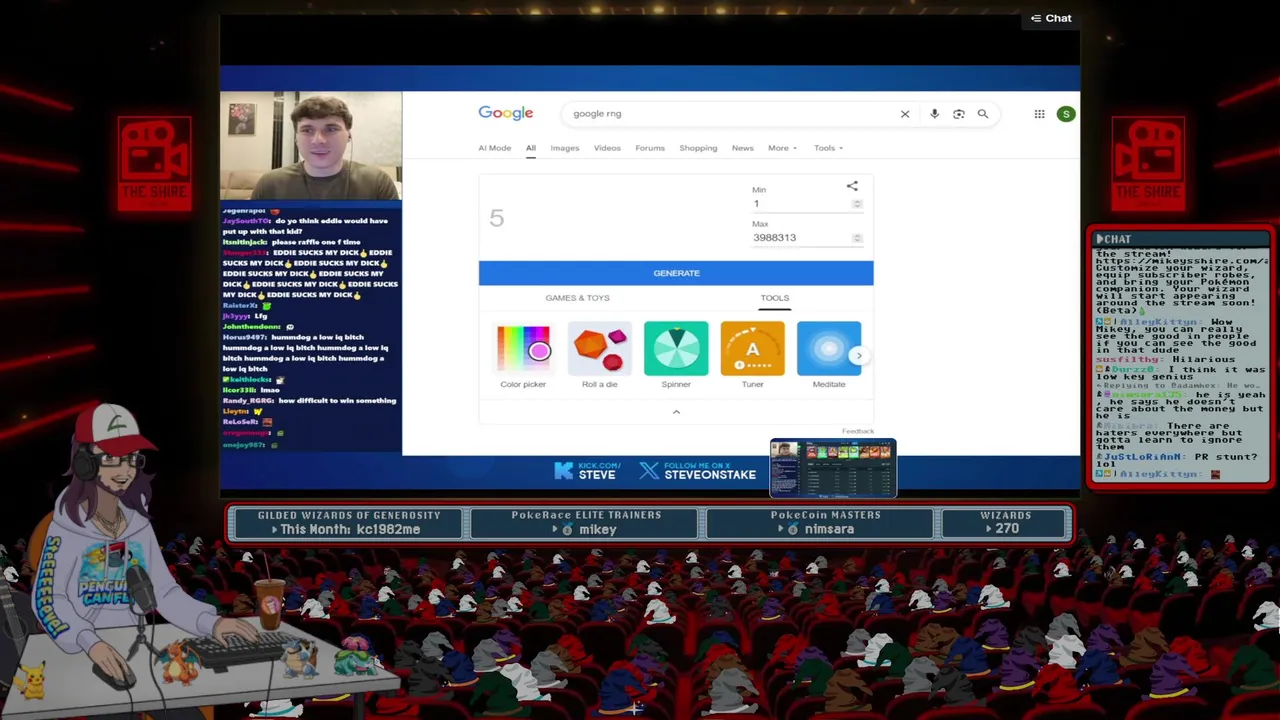1280x720 pixels.
Task: Expand the Tools dropdown
Action: tap(828, 148)
